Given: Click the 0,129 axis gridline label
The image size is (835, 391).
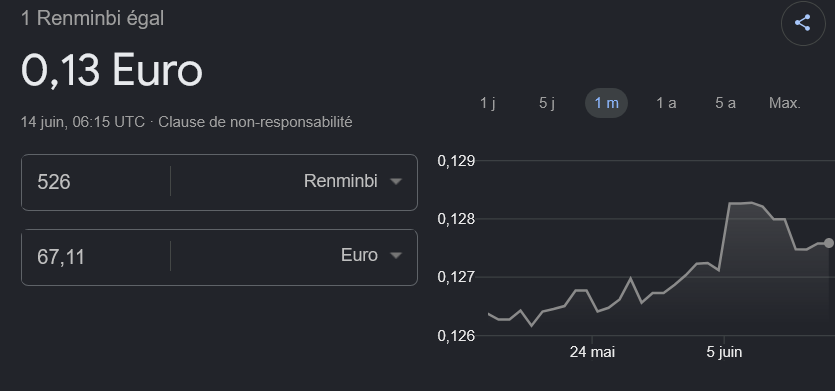Looking at the screenshot, I should (456, 160).
